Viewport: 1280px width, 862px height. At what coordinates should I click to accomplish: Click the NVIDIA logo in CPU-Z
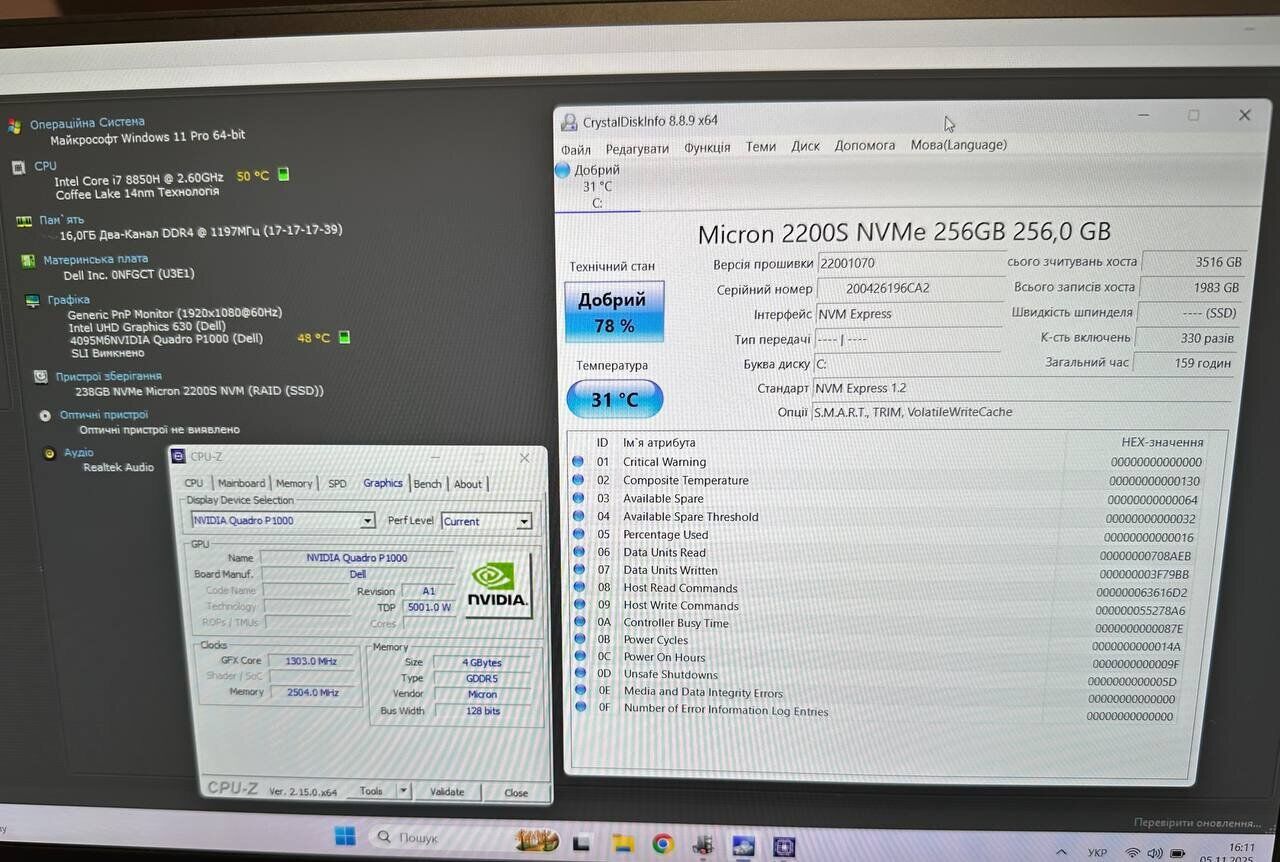(x=497, y=585)
